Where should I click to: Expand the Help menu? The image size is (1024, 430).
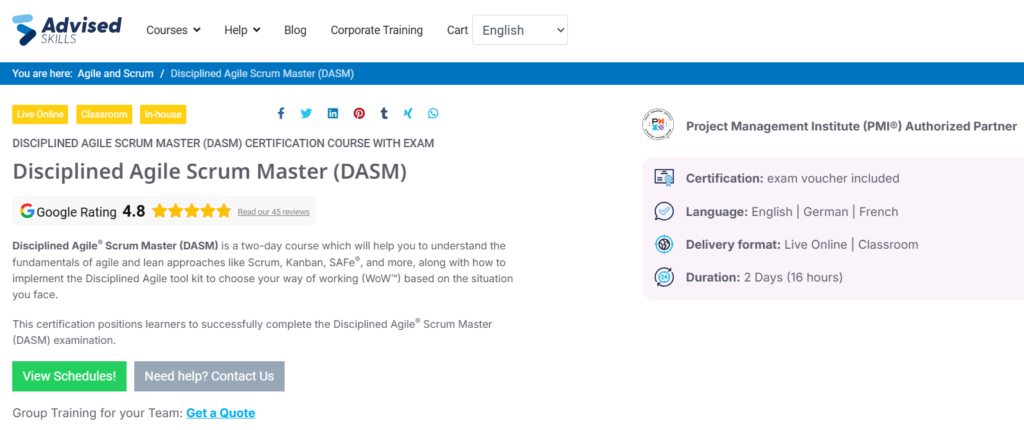click(242, 30)
